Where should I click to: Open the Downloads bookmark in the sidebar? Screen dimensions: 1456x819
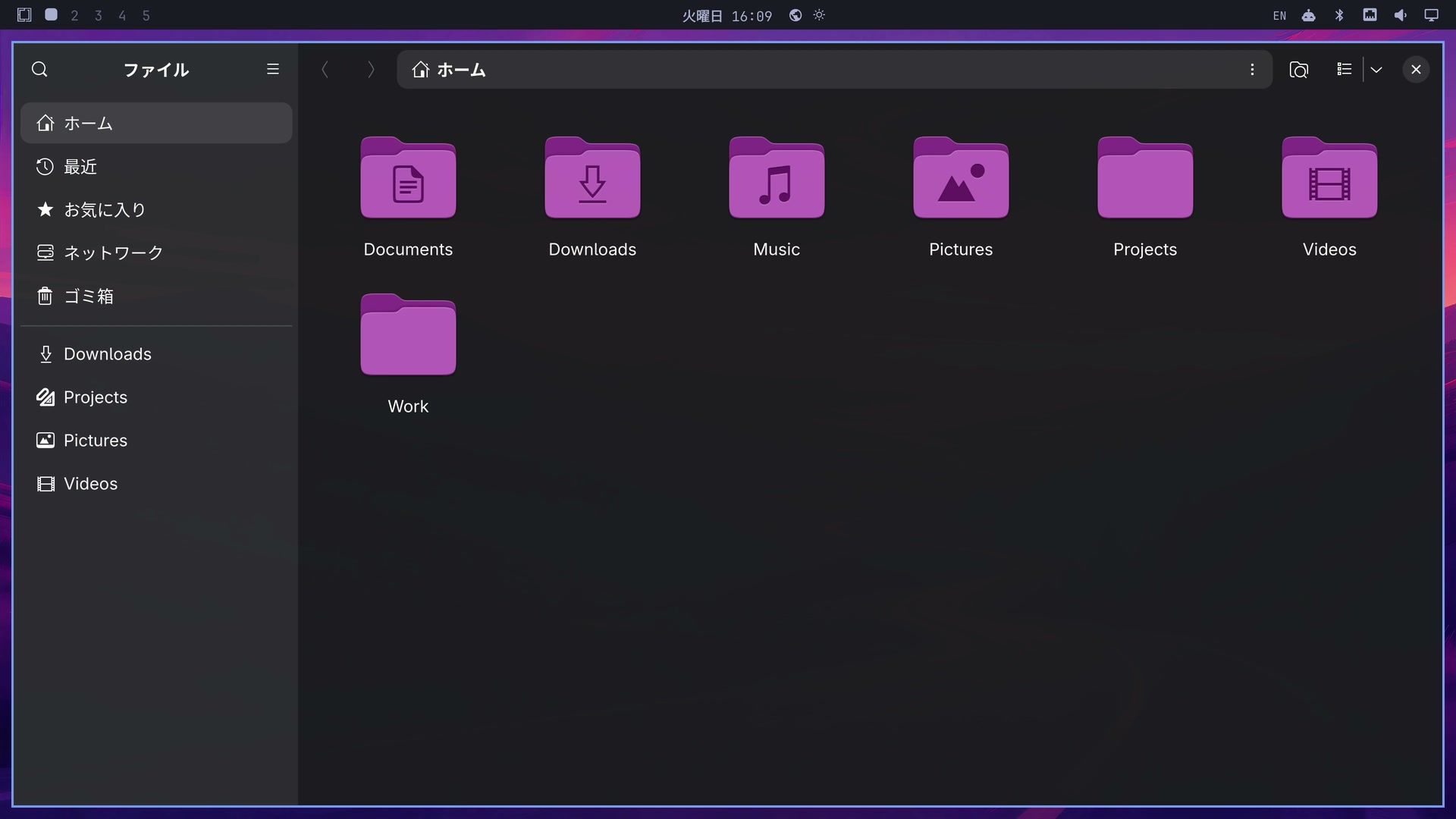point(156,354)
